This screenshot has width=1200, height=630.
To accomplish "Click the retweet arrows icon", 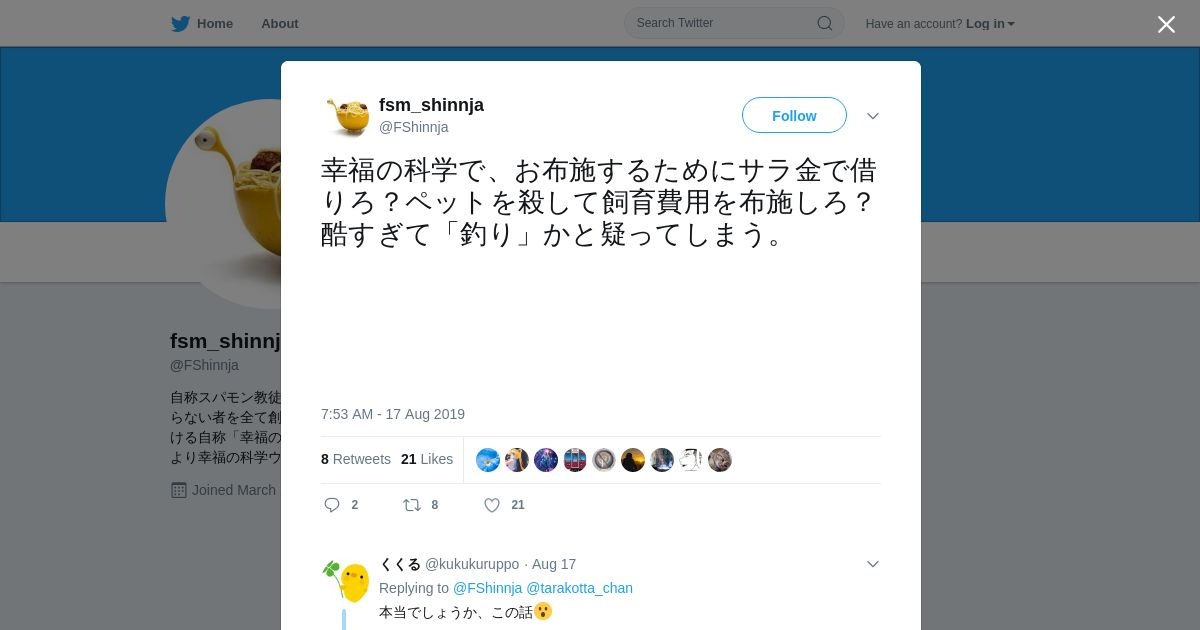I will [412, 505].
